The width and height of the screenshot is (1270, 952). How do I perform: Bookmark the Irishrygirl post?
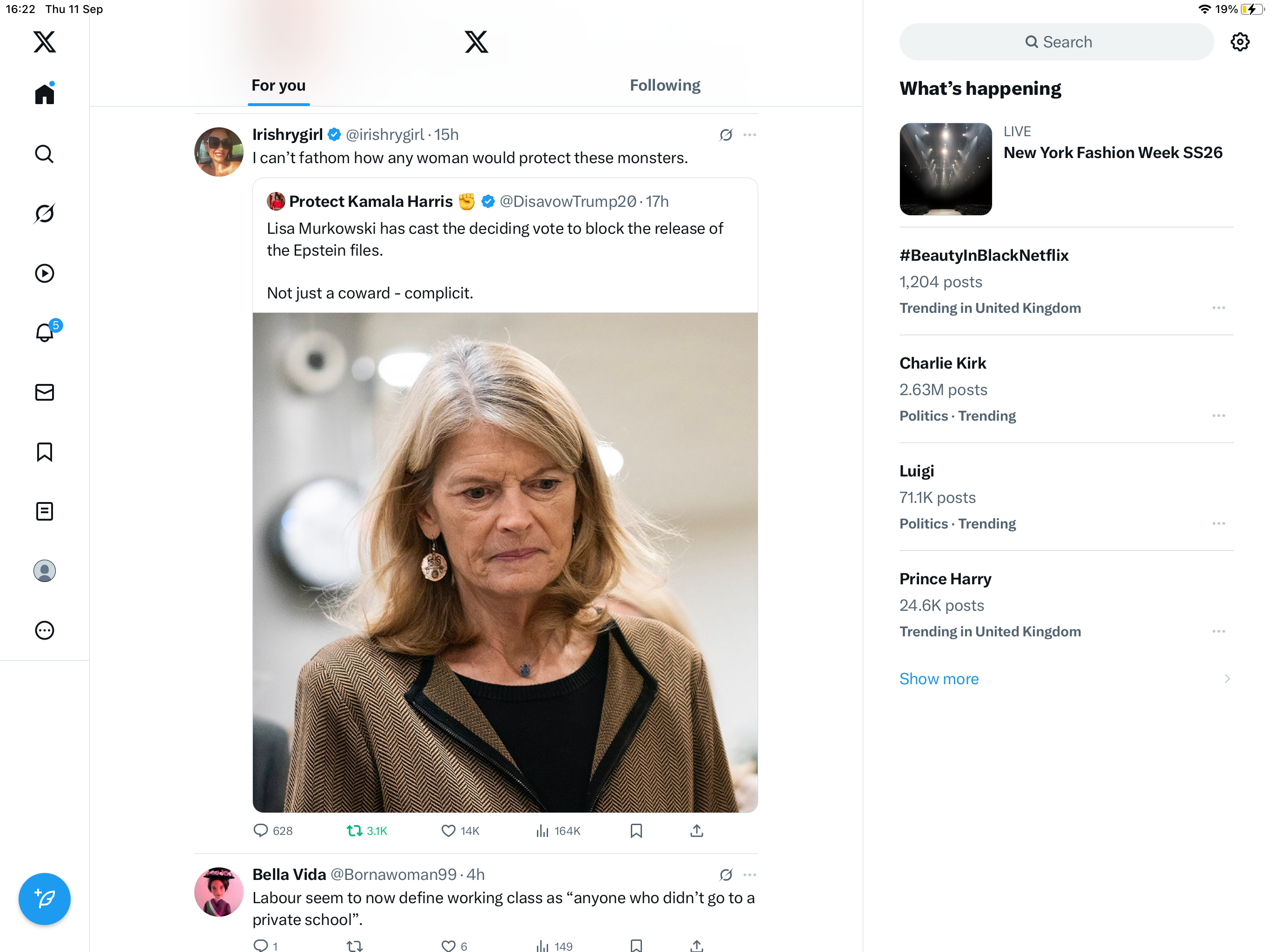coord(636,831)
